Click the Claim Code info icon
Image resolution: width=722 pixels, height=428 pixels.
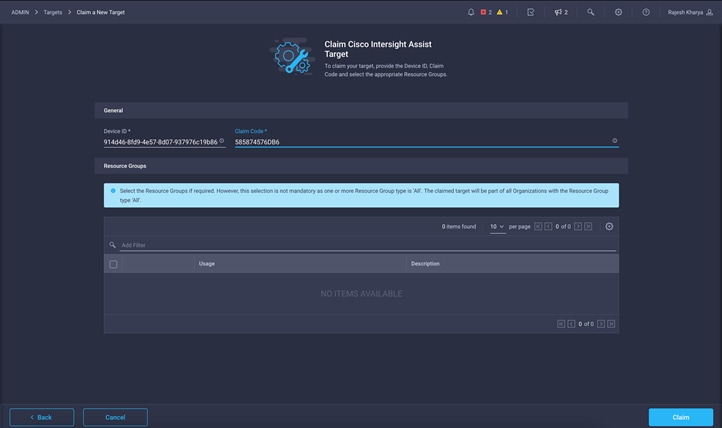[614, 141]
